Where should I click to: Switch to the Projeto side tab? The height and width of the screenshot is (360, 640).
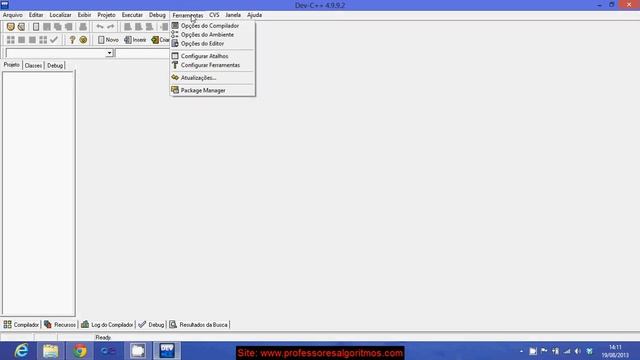11,65
